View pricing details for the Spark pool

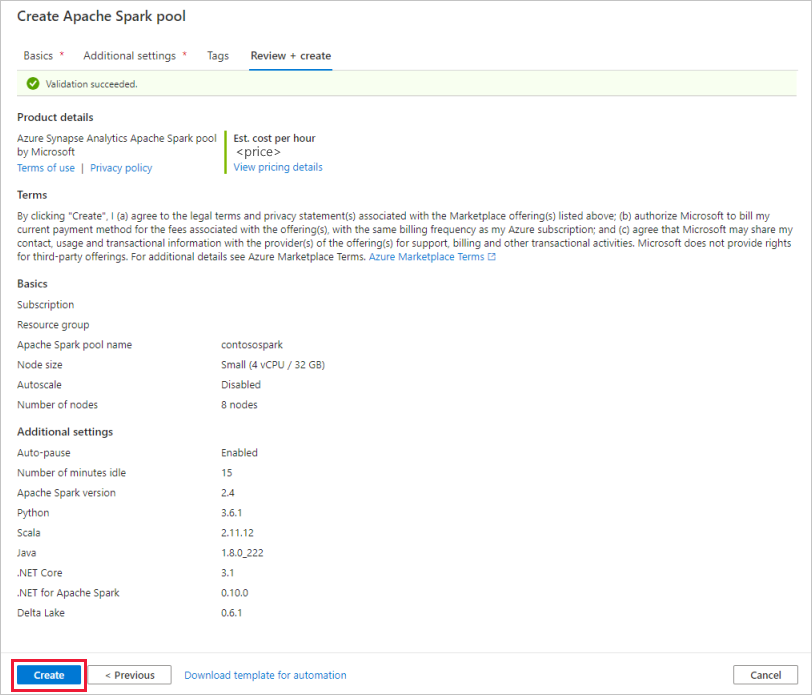point(277,166)
